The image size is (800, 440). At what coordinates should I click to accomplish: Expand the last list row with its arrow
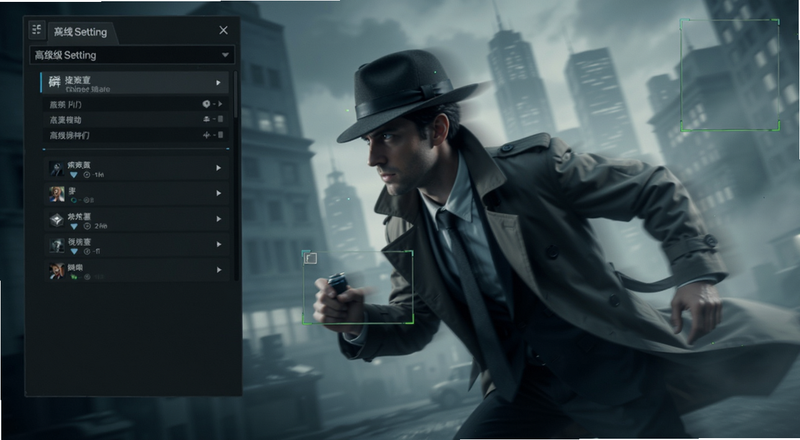pos(218,270)
